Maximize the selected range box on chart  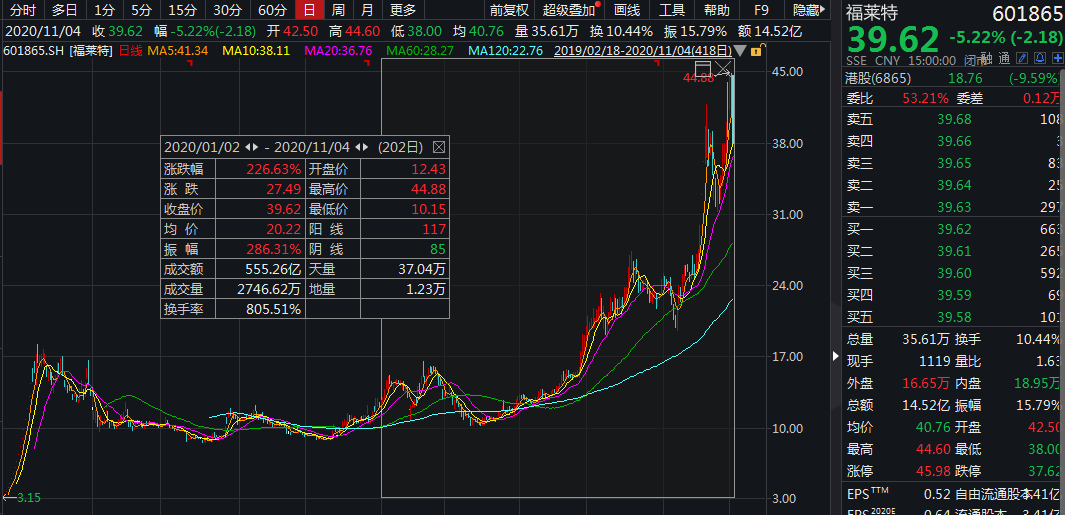(x=702, y=68)
